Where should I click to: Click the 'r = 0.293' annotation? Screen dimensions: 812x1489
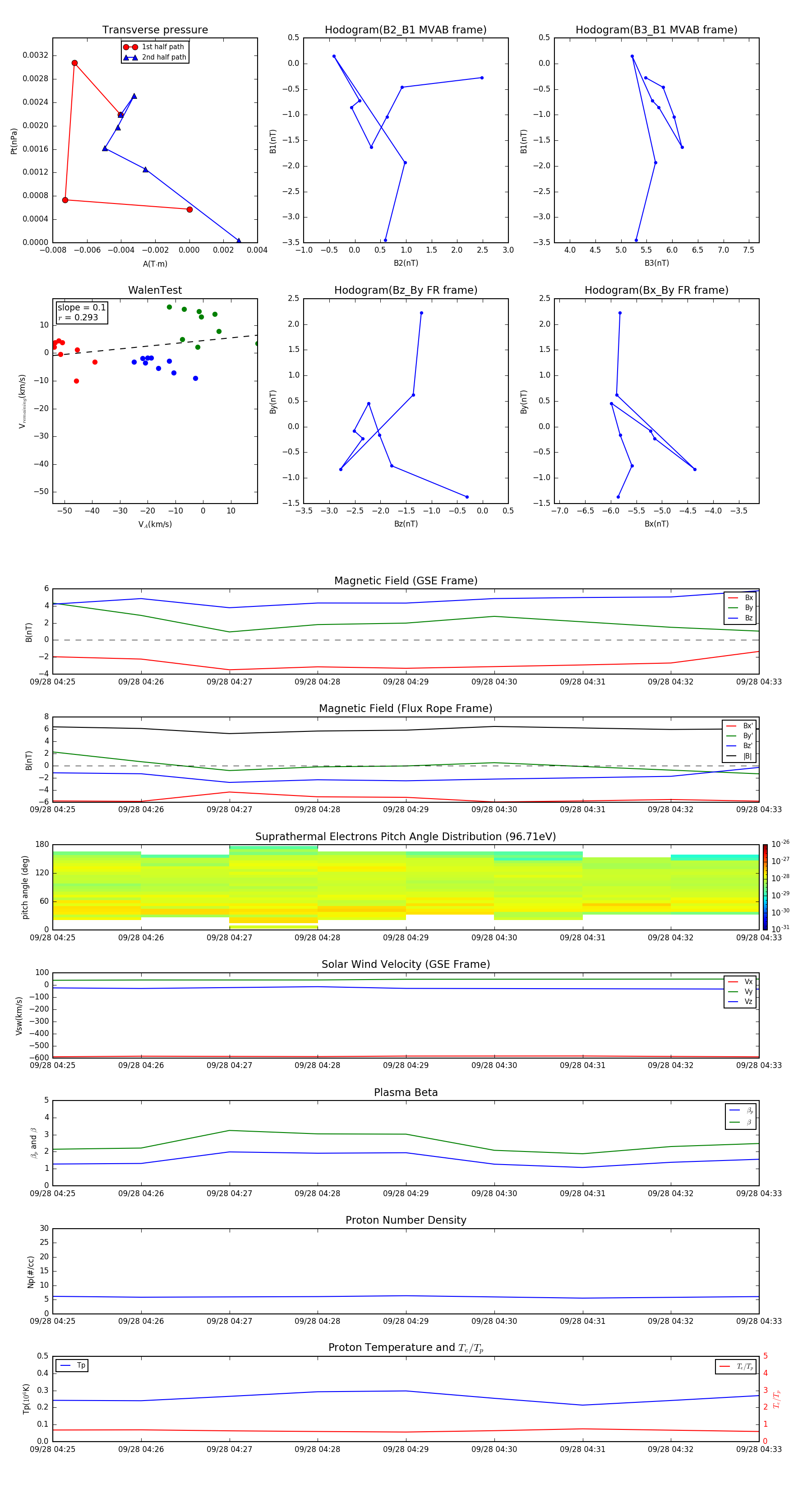(78, 317)
